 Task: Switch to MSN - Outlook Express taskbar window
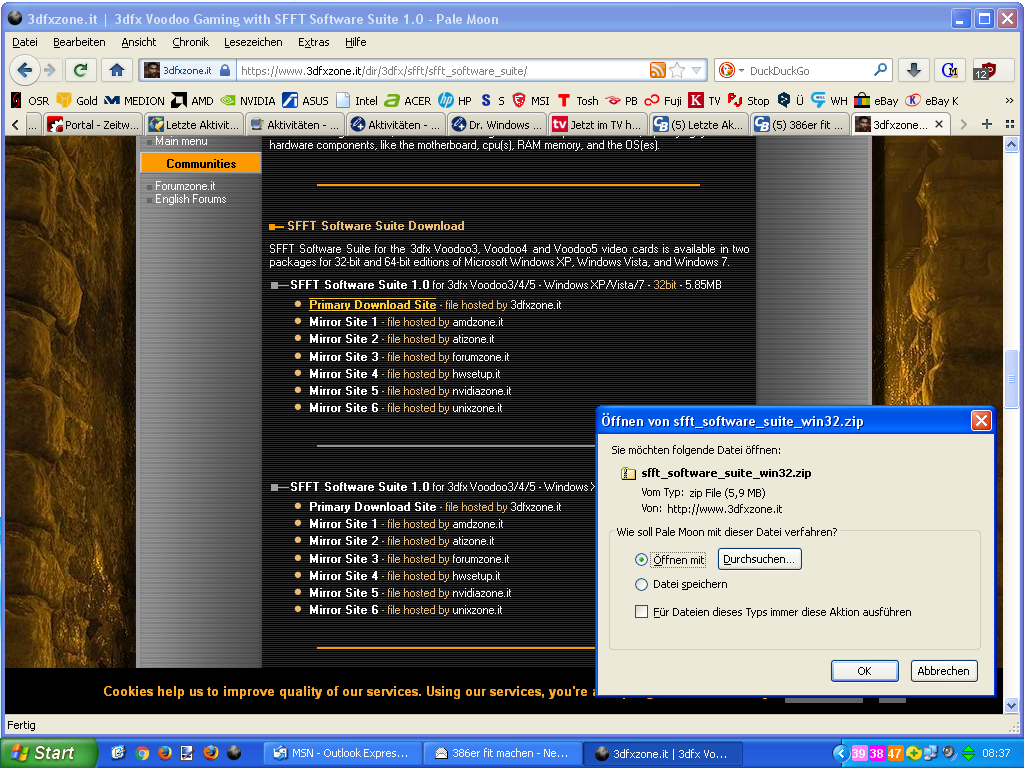pos(343,753)
